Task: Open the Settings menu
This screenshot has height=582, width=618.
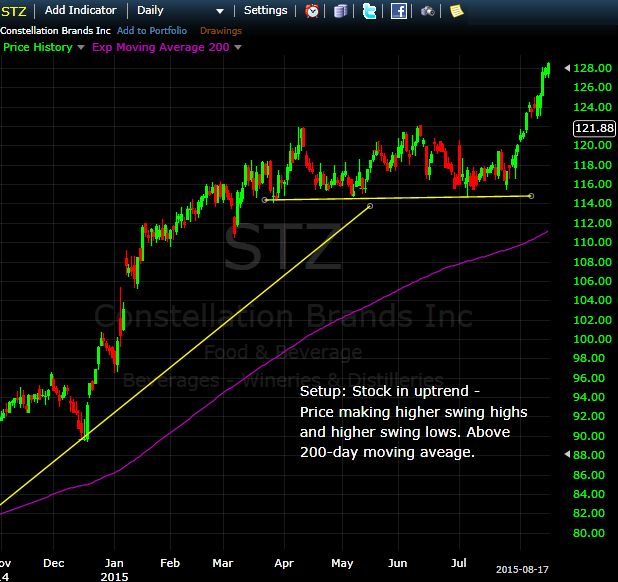Action: (x=265, y=10)
